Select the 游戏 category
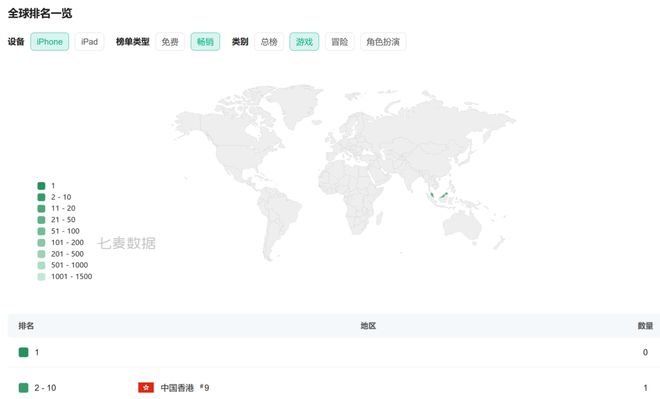 click(x=304, y=42)
